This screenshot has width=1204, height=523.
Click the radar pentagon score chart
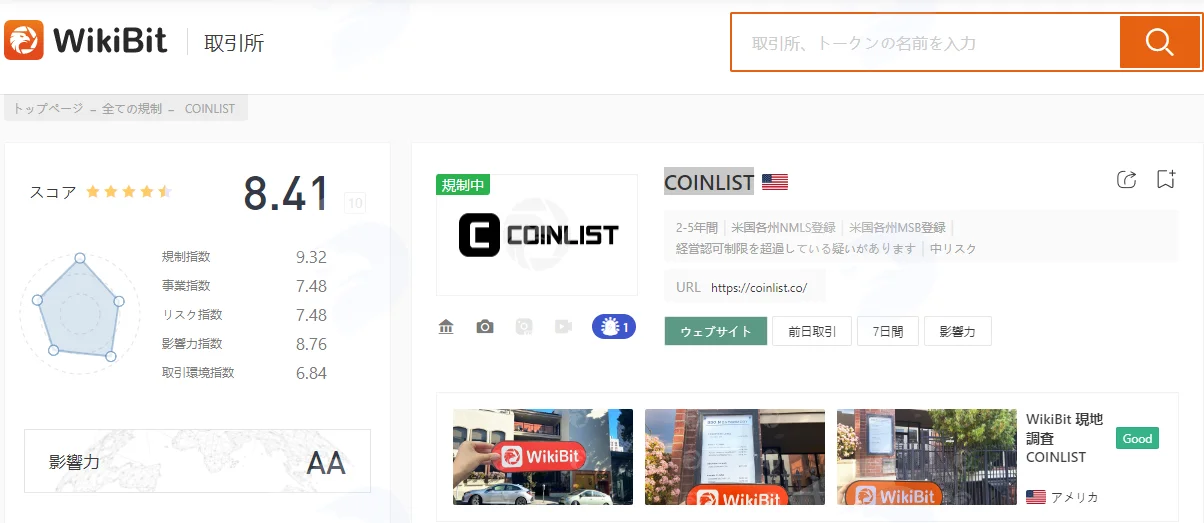(79, 312)
